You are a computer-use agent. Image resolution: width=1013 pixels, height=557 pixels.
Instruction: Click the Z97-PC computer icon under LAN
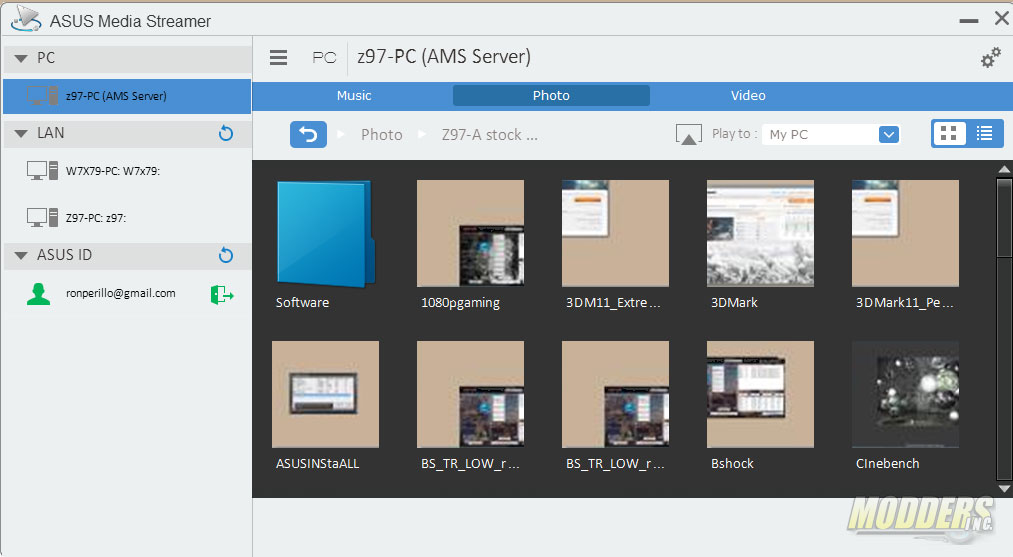click(42, 218)
